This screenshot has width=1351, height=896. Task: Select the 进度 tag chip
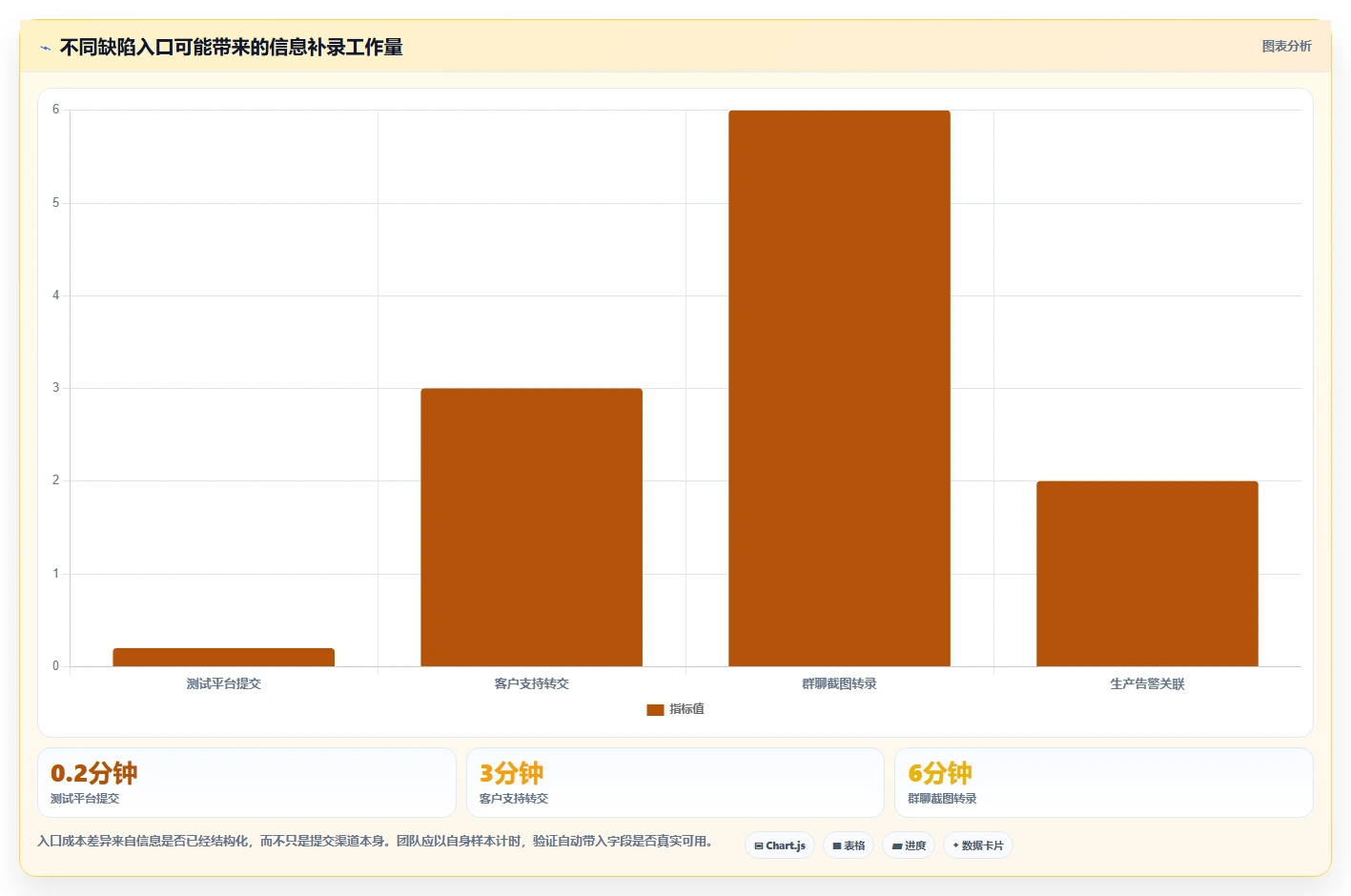click(909, 845)
